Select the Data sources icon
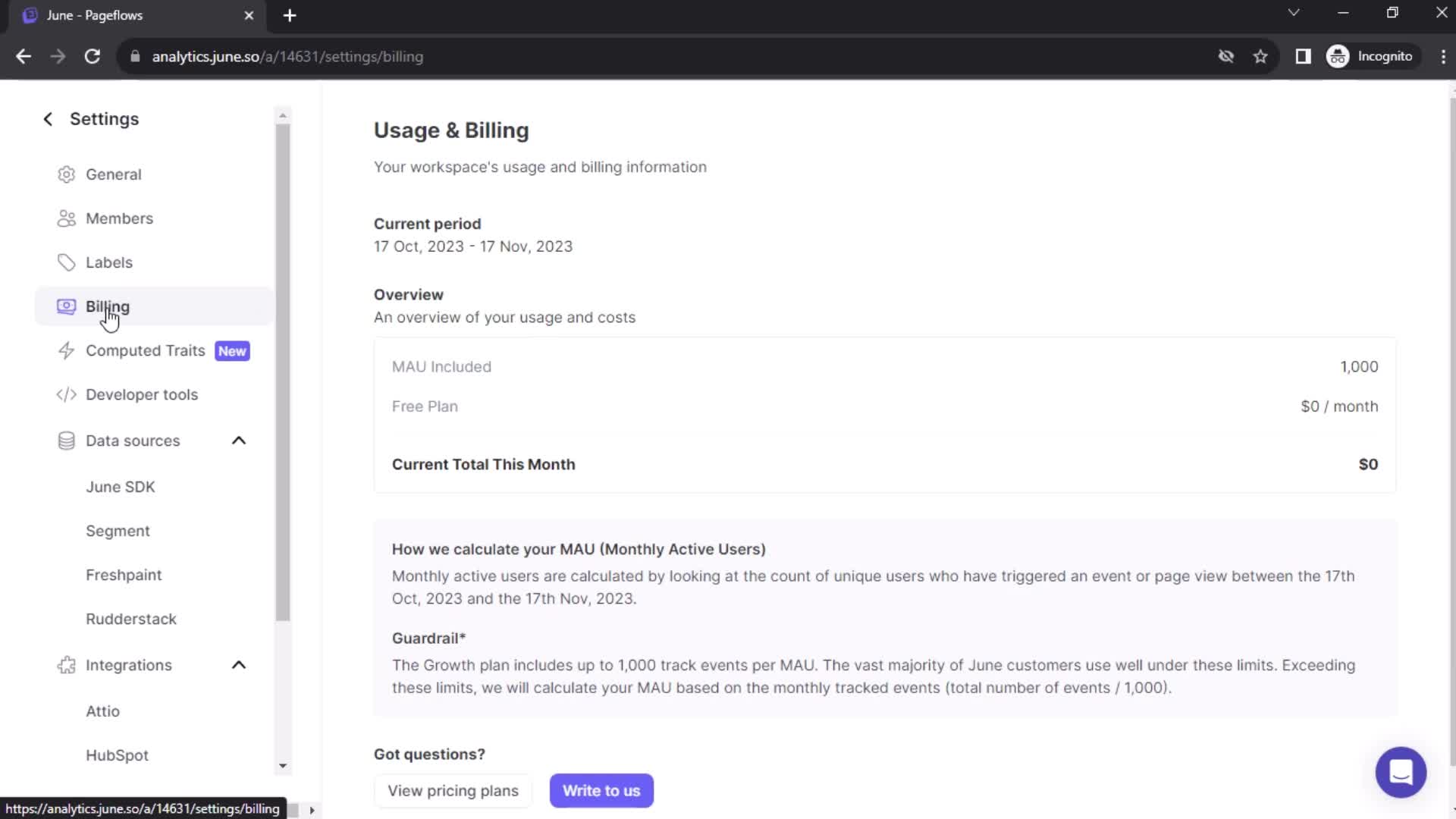This screenshot has width=1456, height=819. click(66, 440)
